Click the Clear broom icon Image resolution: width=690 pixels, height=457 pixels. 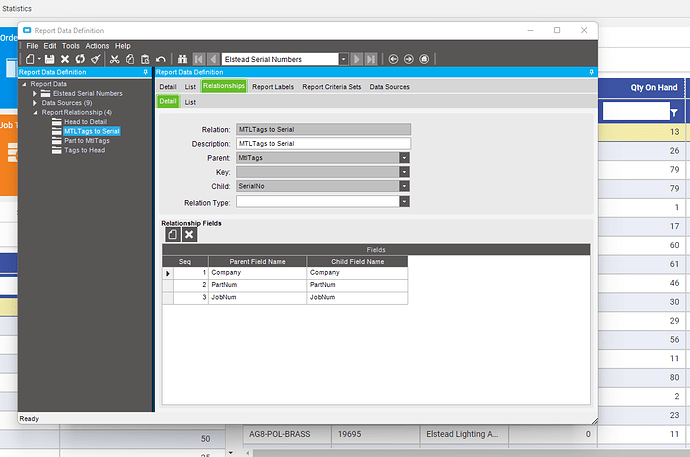click(95, 59)
